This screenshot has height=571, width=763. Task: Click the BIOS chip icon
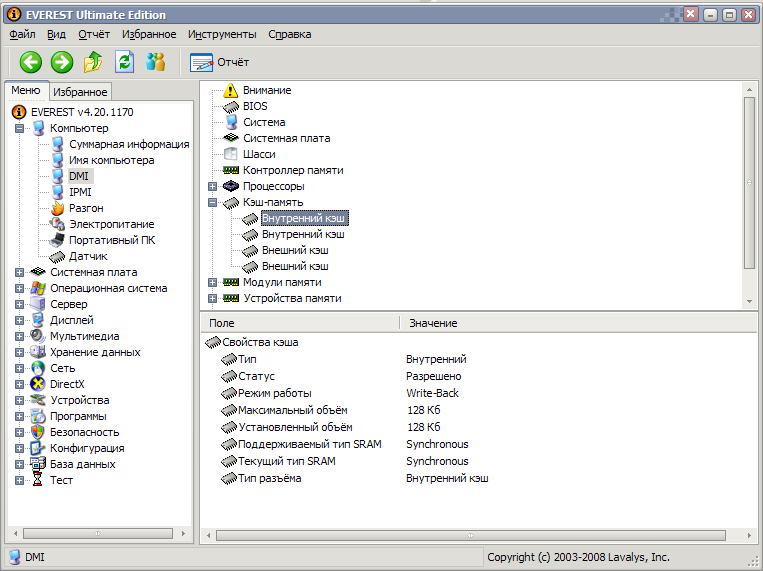[231, 107]
